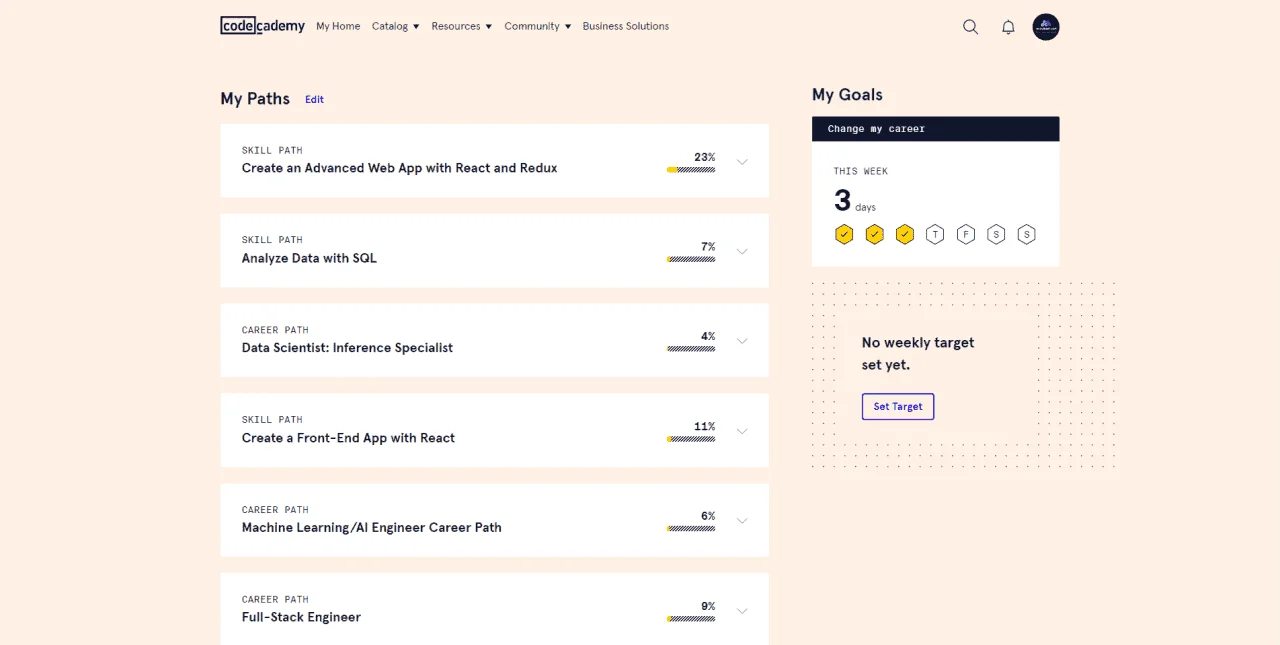Click the 'My Goals' heading
1280x645 pixels.
pyautogui.click(x=847, y=95)
